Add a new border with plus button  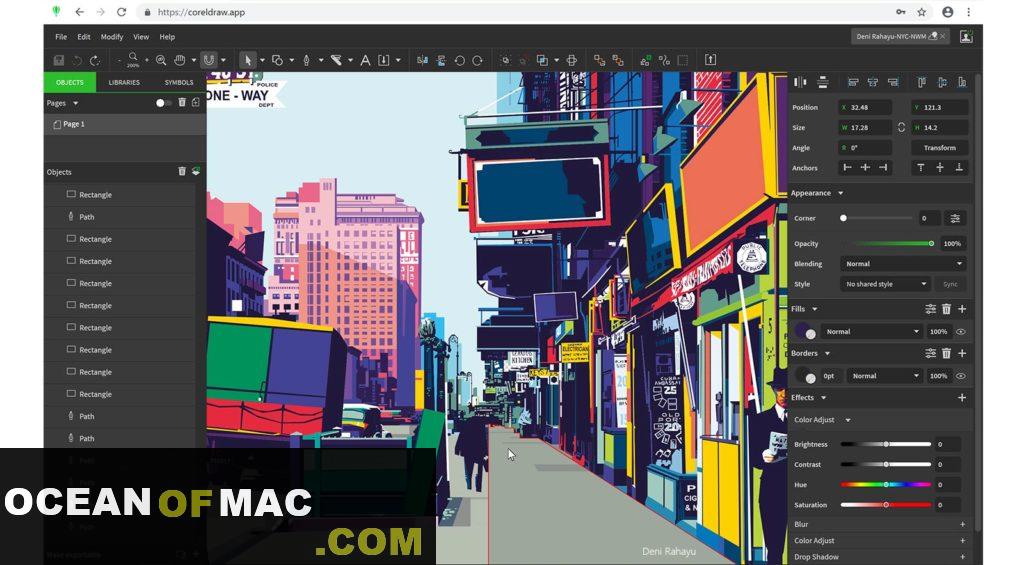pyautogui.click(x=962, y=353)
